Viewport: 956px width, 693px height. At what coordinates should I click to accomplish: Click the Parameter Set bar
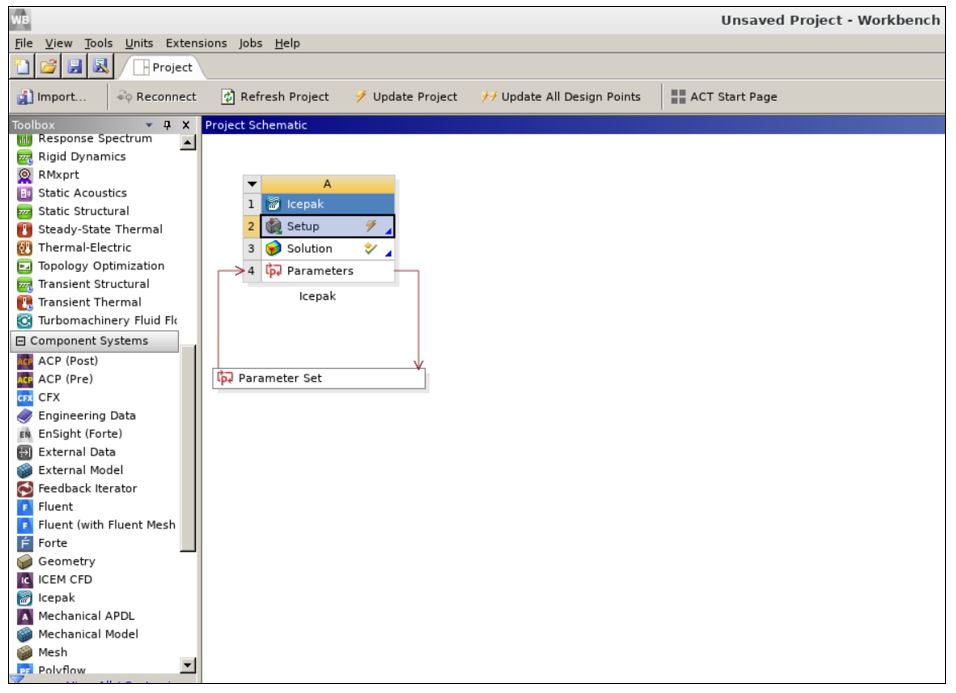(319, 378)
